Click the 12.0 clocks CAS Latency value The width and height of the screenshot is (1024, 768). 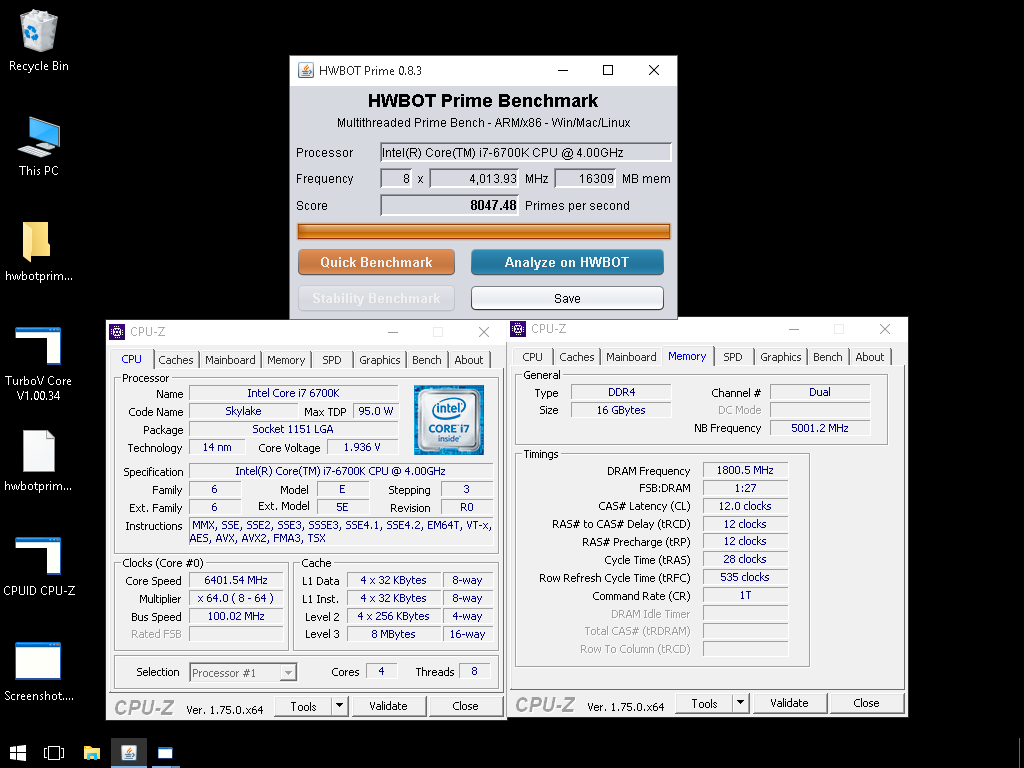[x=745, y=506]
